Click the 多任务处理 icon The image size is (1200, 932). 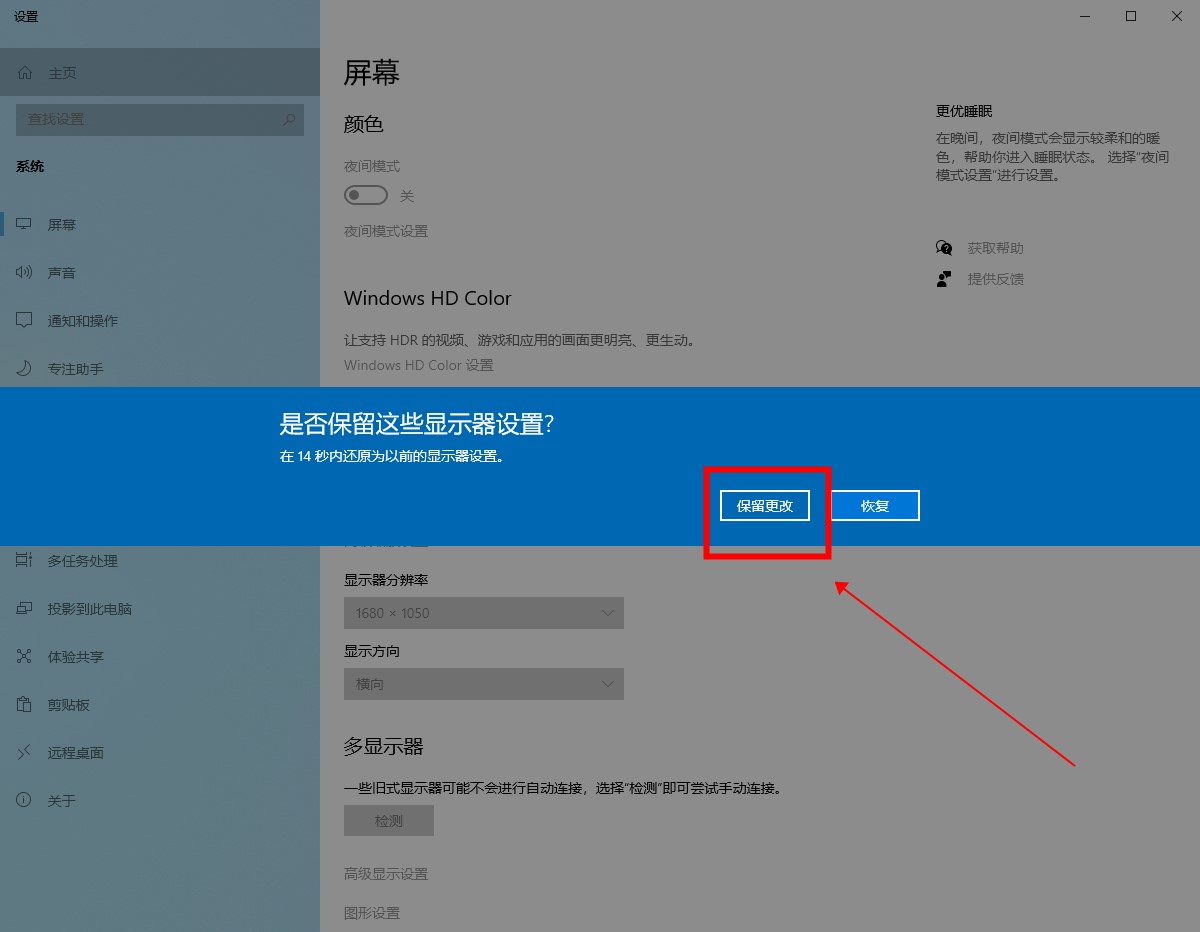[25, 561]
